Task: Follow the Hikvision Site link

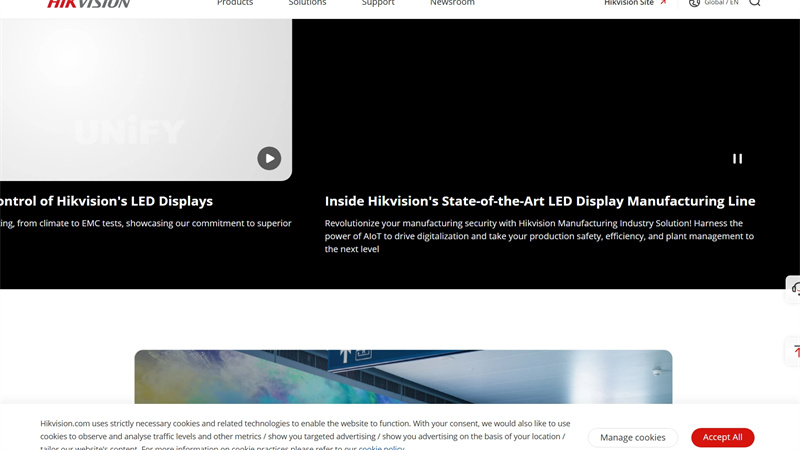Action: point(629,3)
